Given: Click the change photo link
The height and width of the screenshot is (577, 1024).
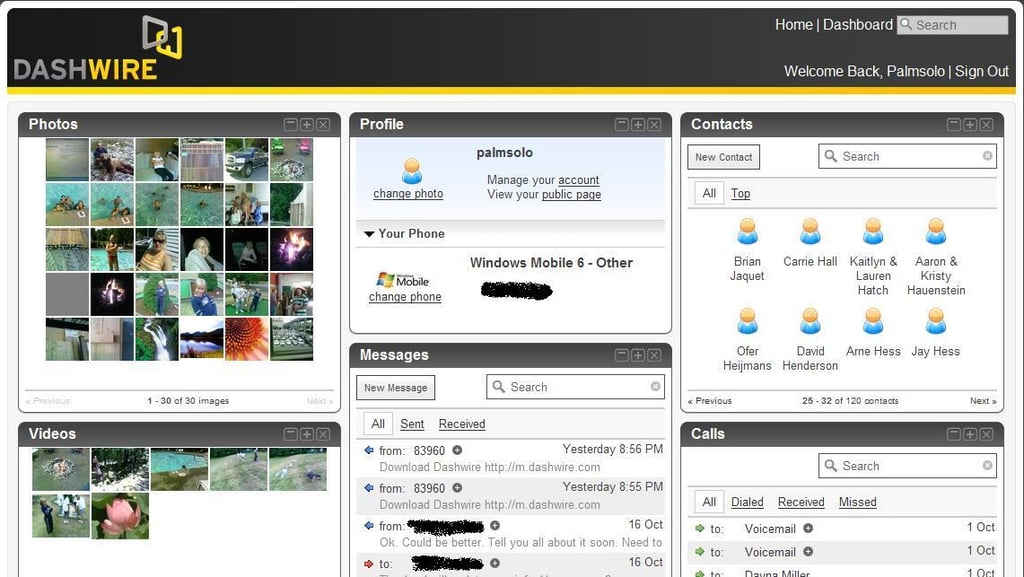Looking at the screenshot, I should pos(408,193).
